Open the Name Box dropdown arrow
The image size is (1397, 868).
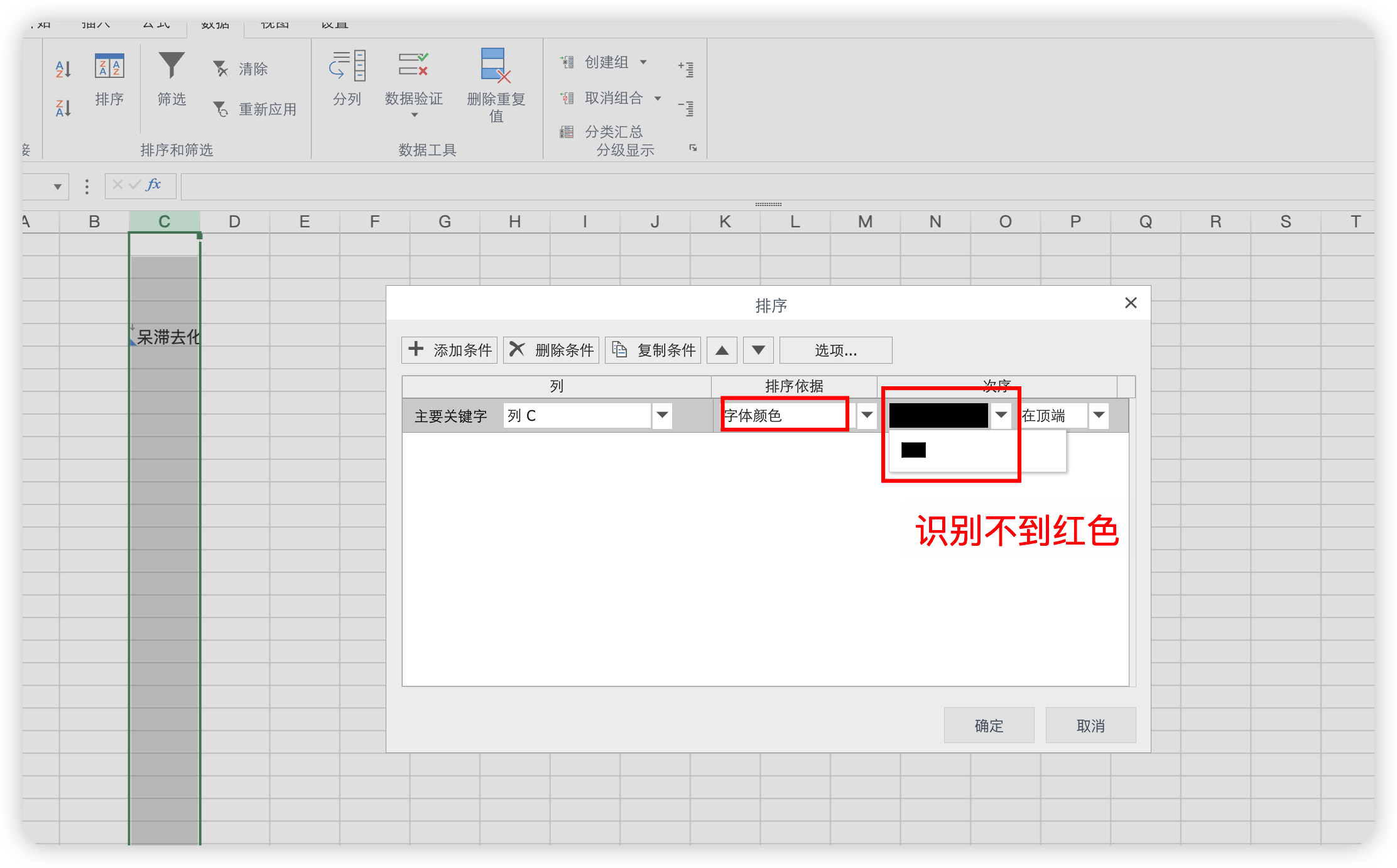[57, 187]
